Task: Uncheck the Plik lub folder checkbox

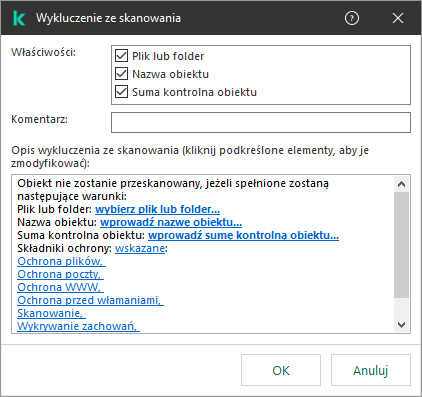Action: (x=121, y=56)
